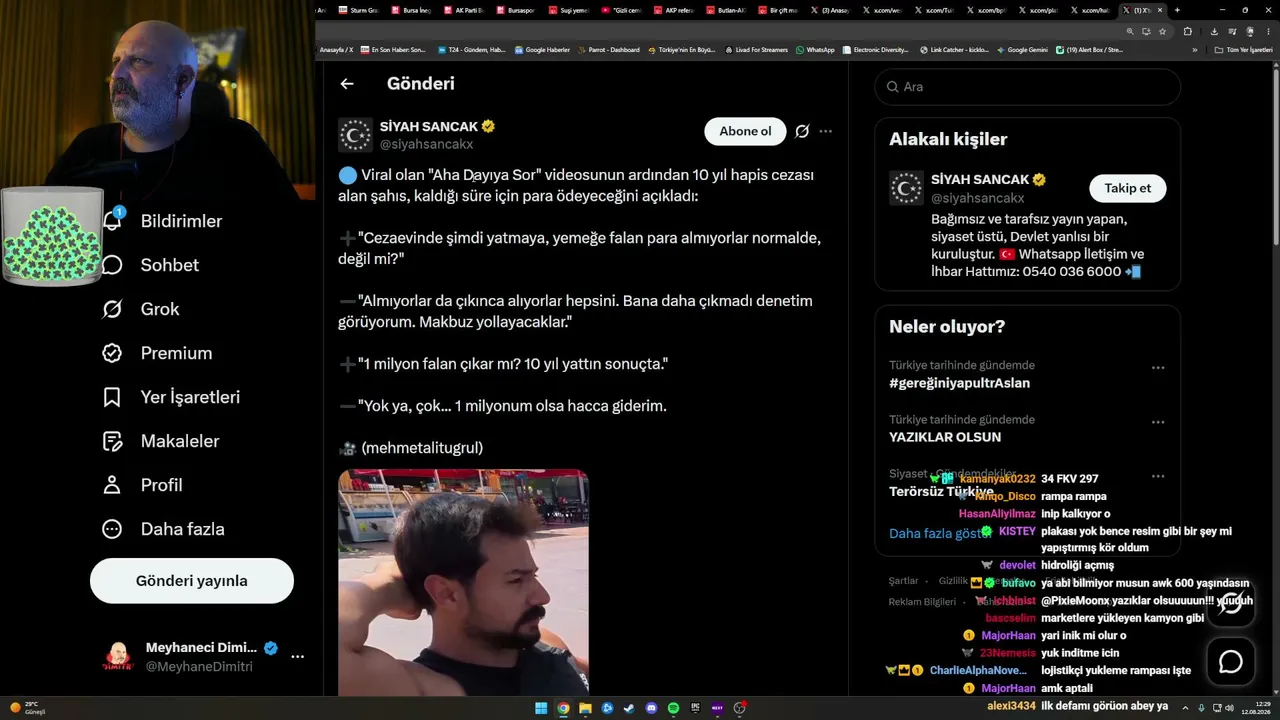Open the Livad For Streamers bookmark

click(x=756, y=50)
